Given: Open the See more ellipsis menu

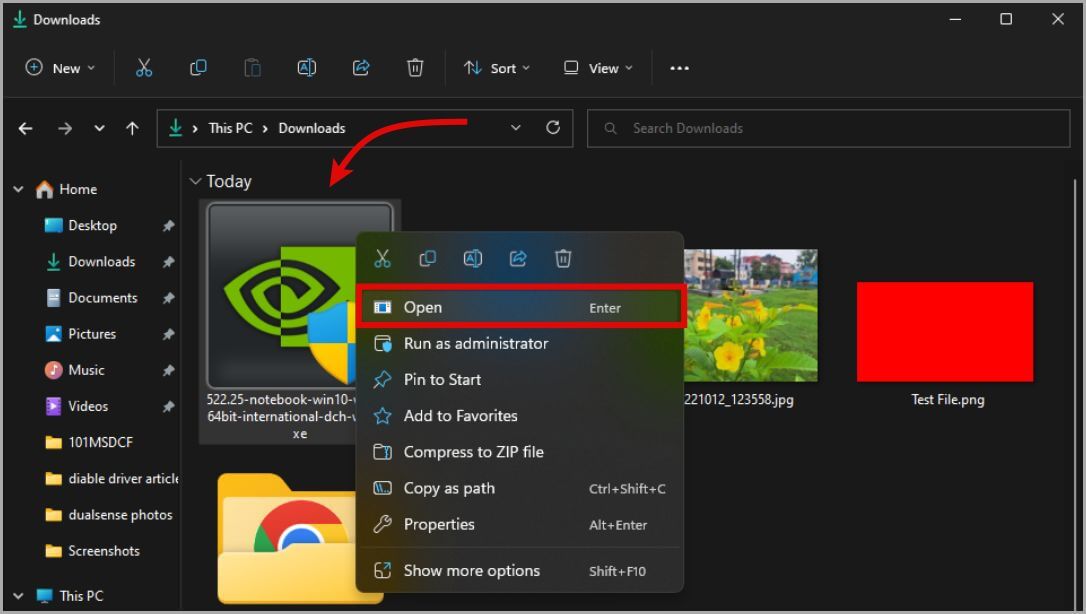Looking at the screenshot, I should (679, 68).
